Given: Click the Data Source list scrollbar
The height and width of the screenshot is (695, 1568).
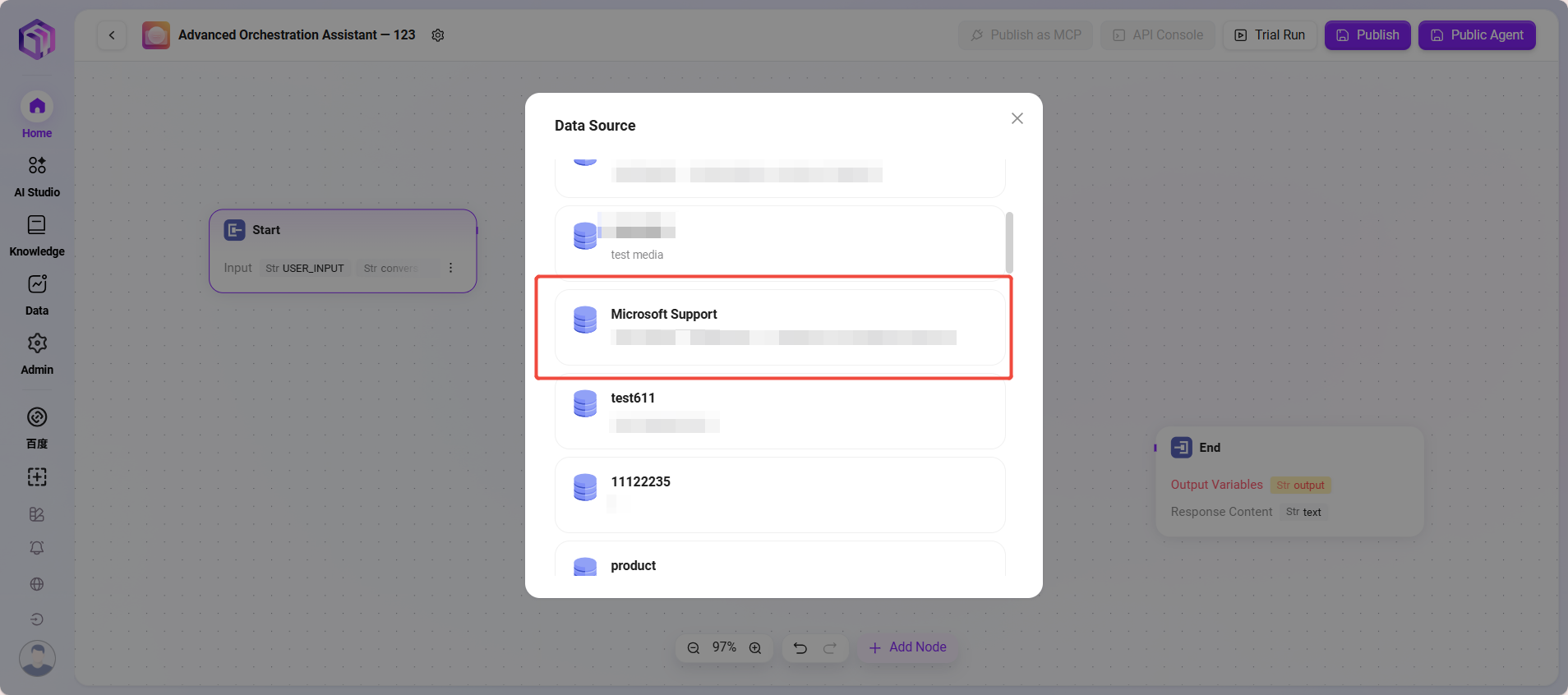Looking at the screenshot, I should (1009, 242).
